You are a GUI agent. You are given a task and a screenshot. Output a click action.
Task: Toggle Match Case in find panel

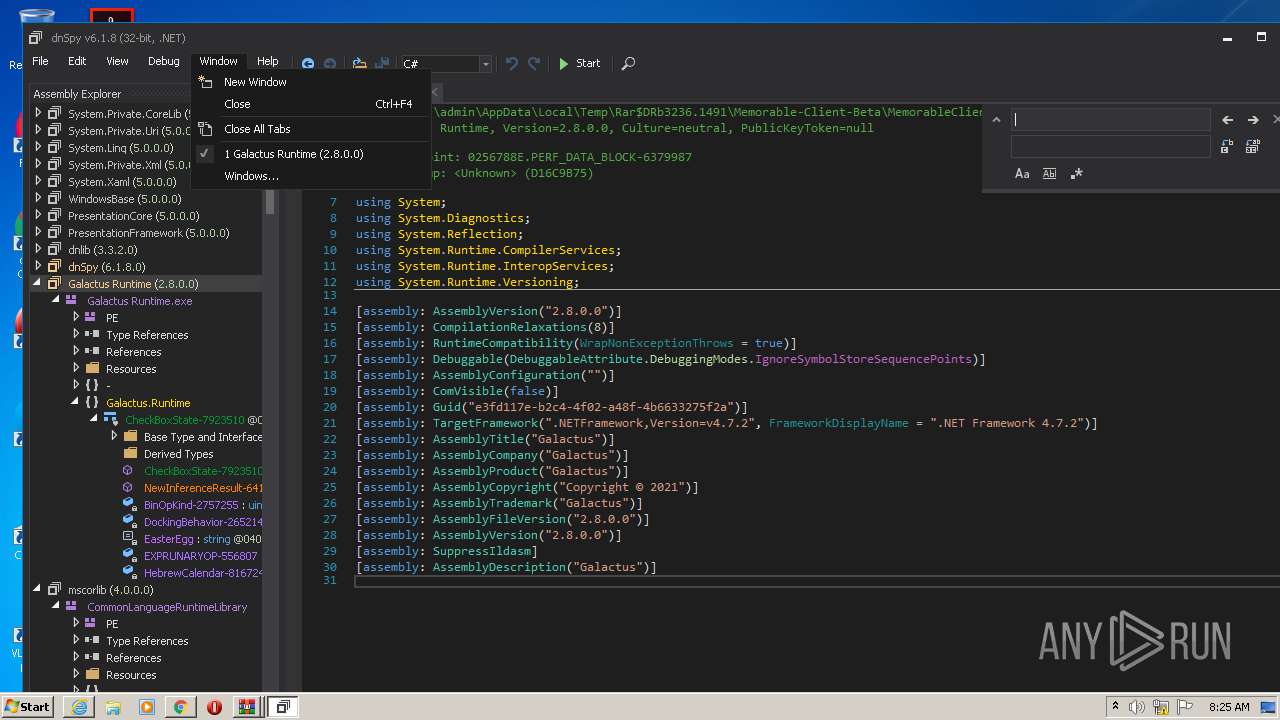coord(1022,173)
